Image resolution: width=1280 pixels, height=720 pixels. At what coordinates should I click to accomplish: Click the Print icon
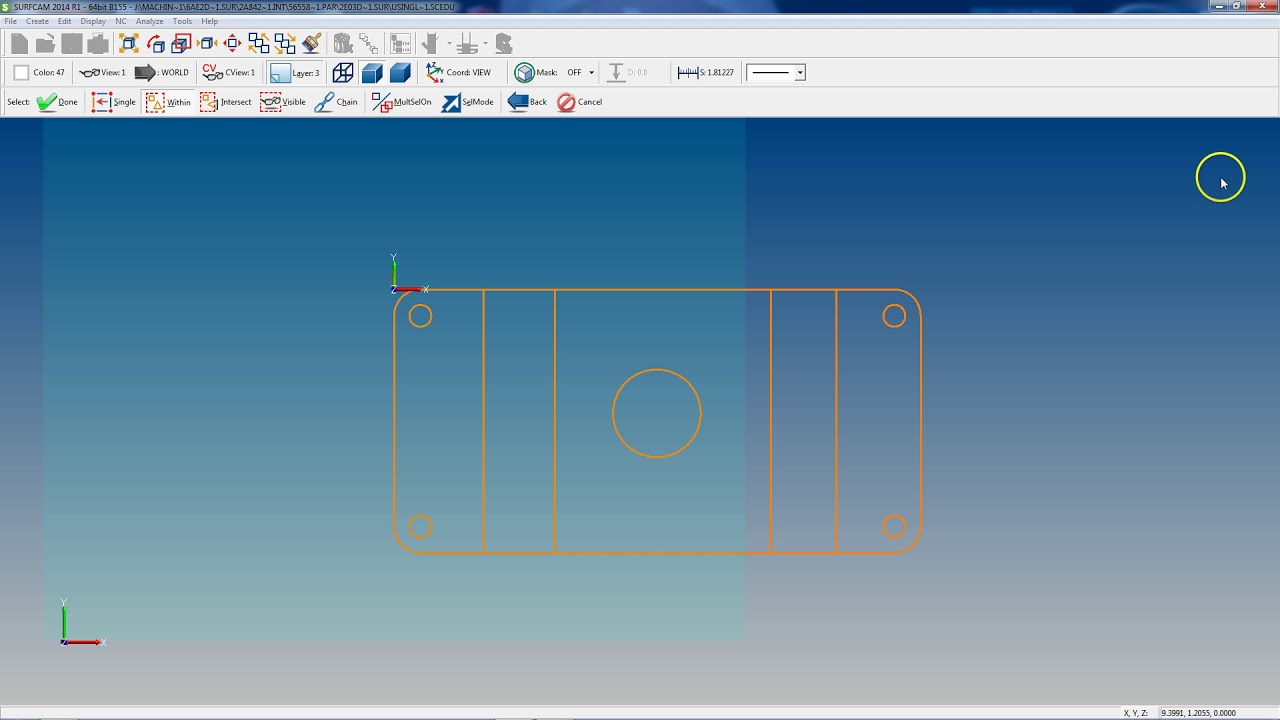click(97, 43)
